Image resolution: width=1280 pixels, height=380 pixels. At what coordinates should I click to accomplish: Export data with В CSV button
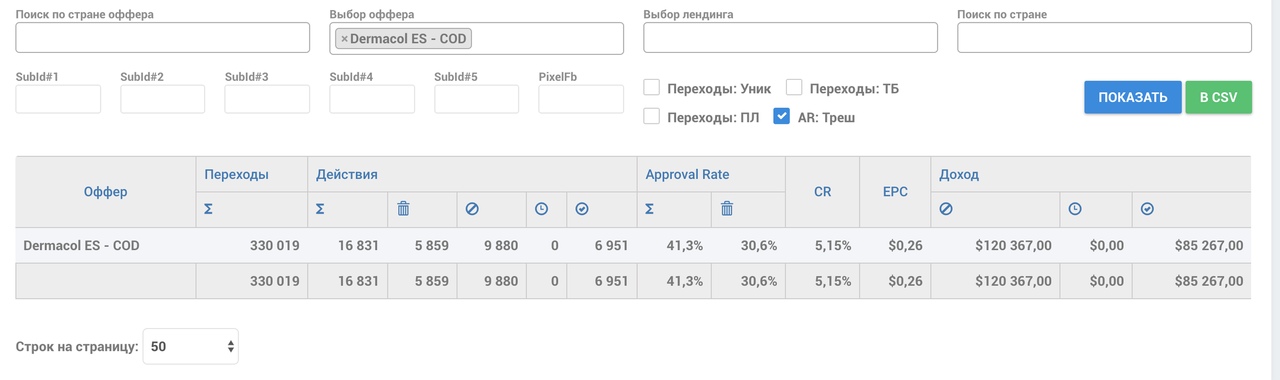pos(1218,97)
